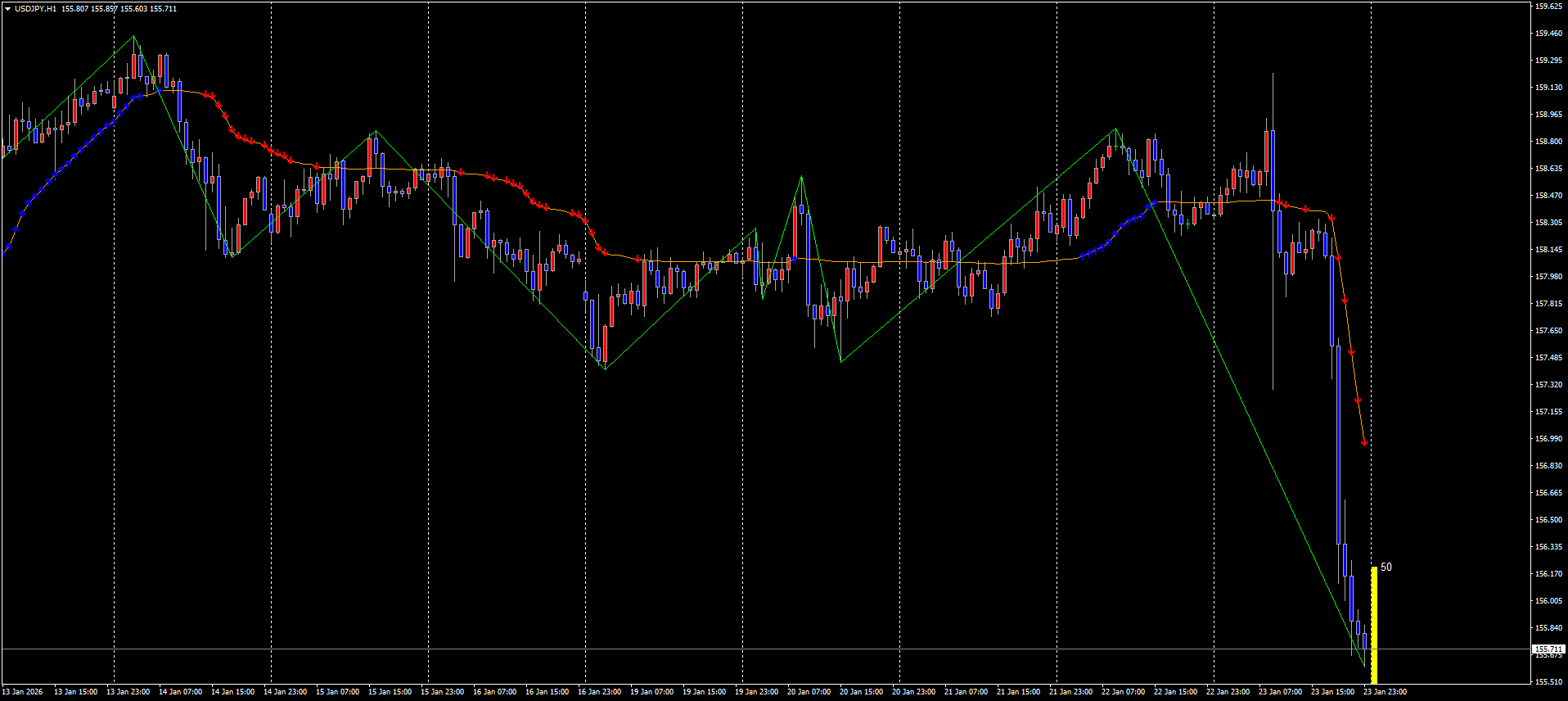Click the zigzag peak near 22 Jan 07:00
1568x701 pixels.
(1115, 129)
